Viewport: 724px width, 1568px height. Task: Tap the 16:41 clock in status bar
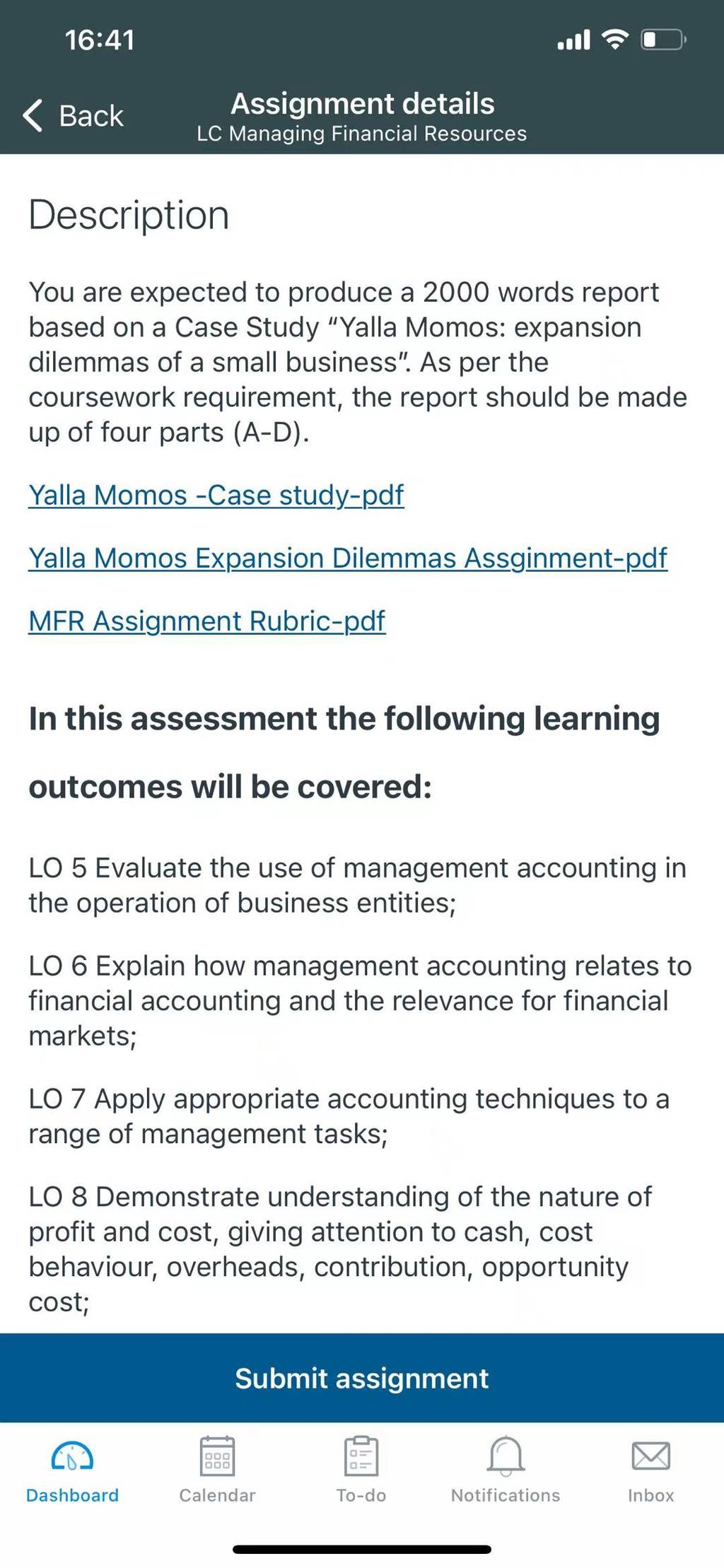[100, 40]
